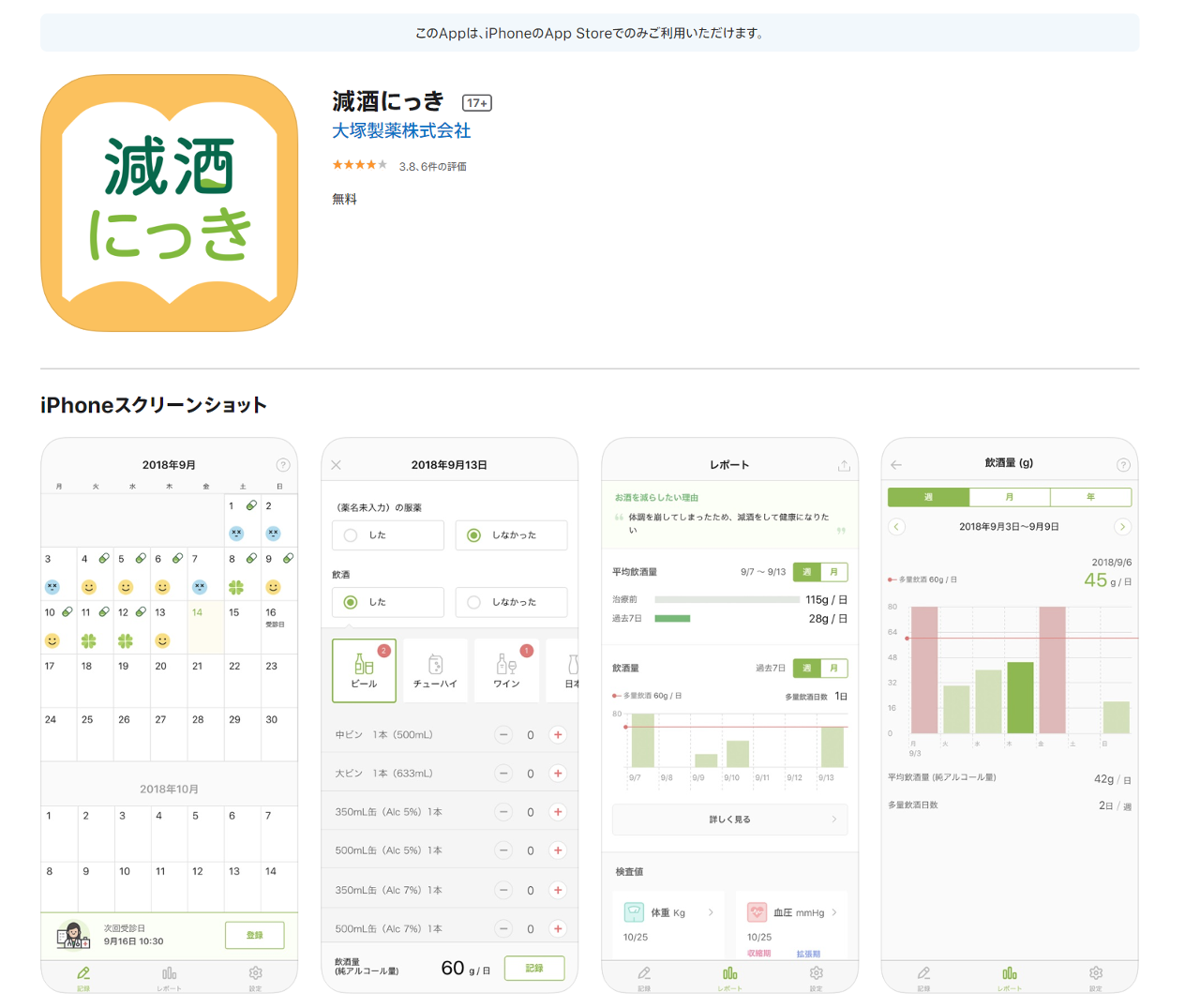Click the clover icon on September 8
The image size is (1200, 1008).
(x=236, y=587)
